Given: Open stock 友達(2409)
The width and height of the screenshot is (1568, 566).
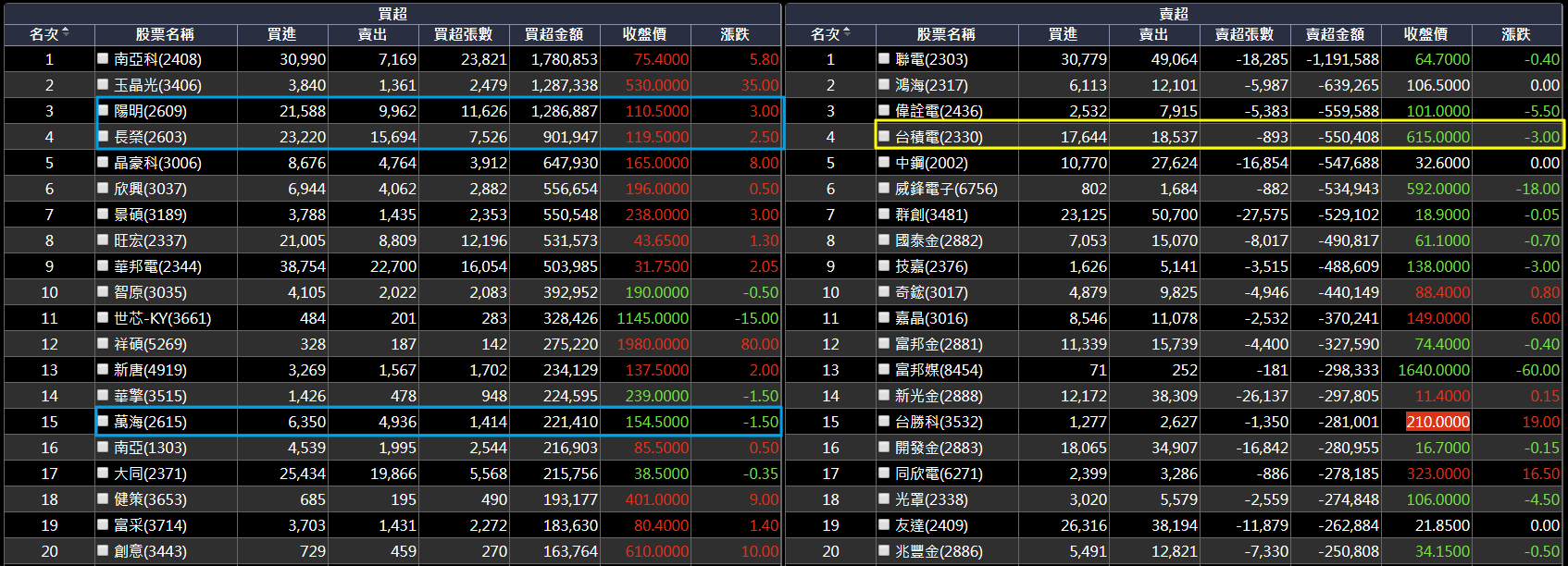Looking at the screenshot, I should 931,525.
